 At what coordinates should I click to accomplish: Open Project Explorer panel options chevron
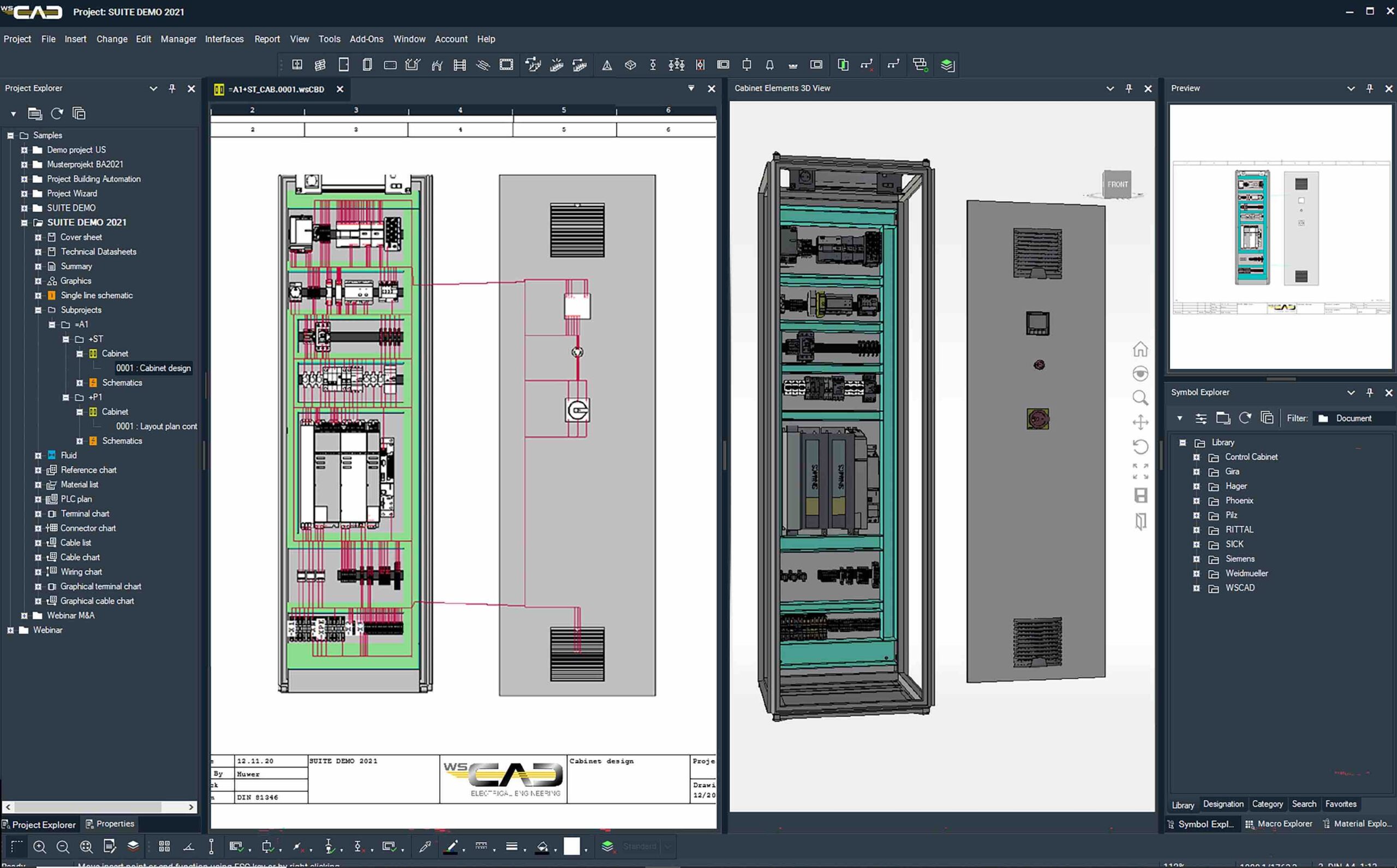[153, 88]
